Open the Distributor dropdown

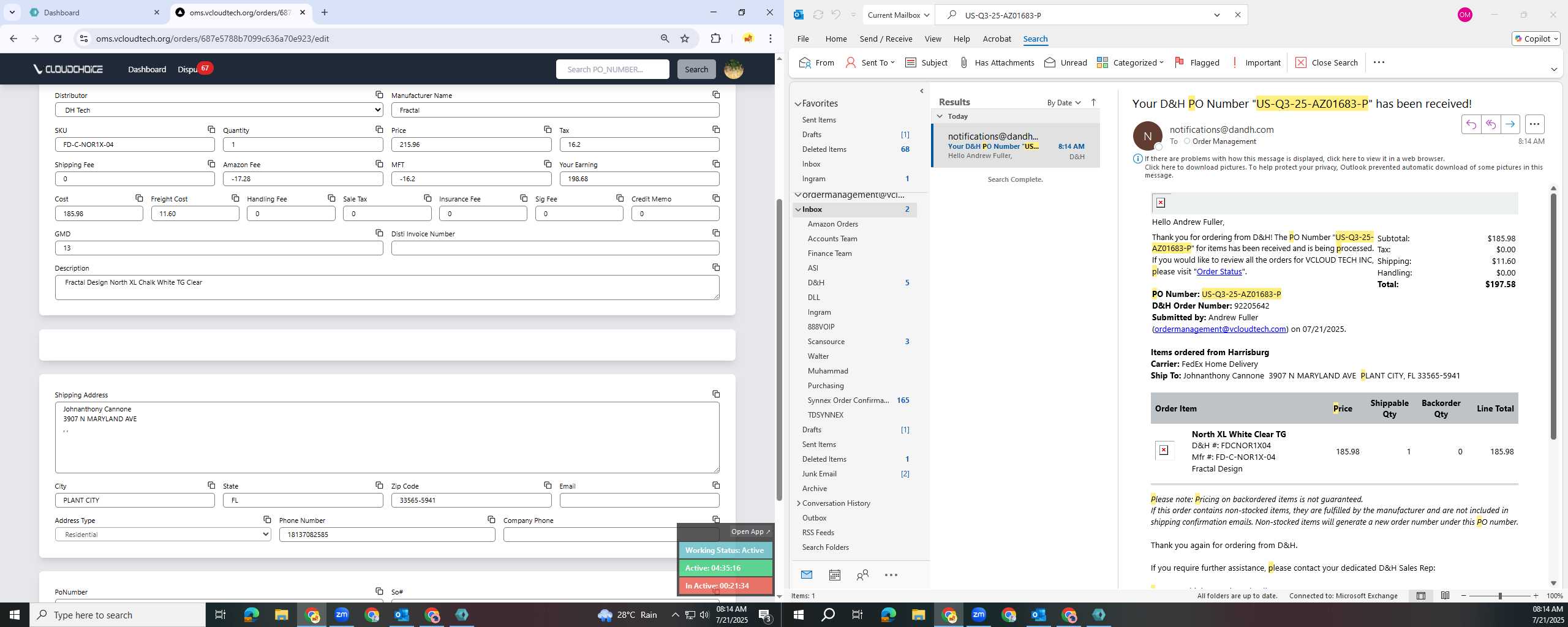219,110
